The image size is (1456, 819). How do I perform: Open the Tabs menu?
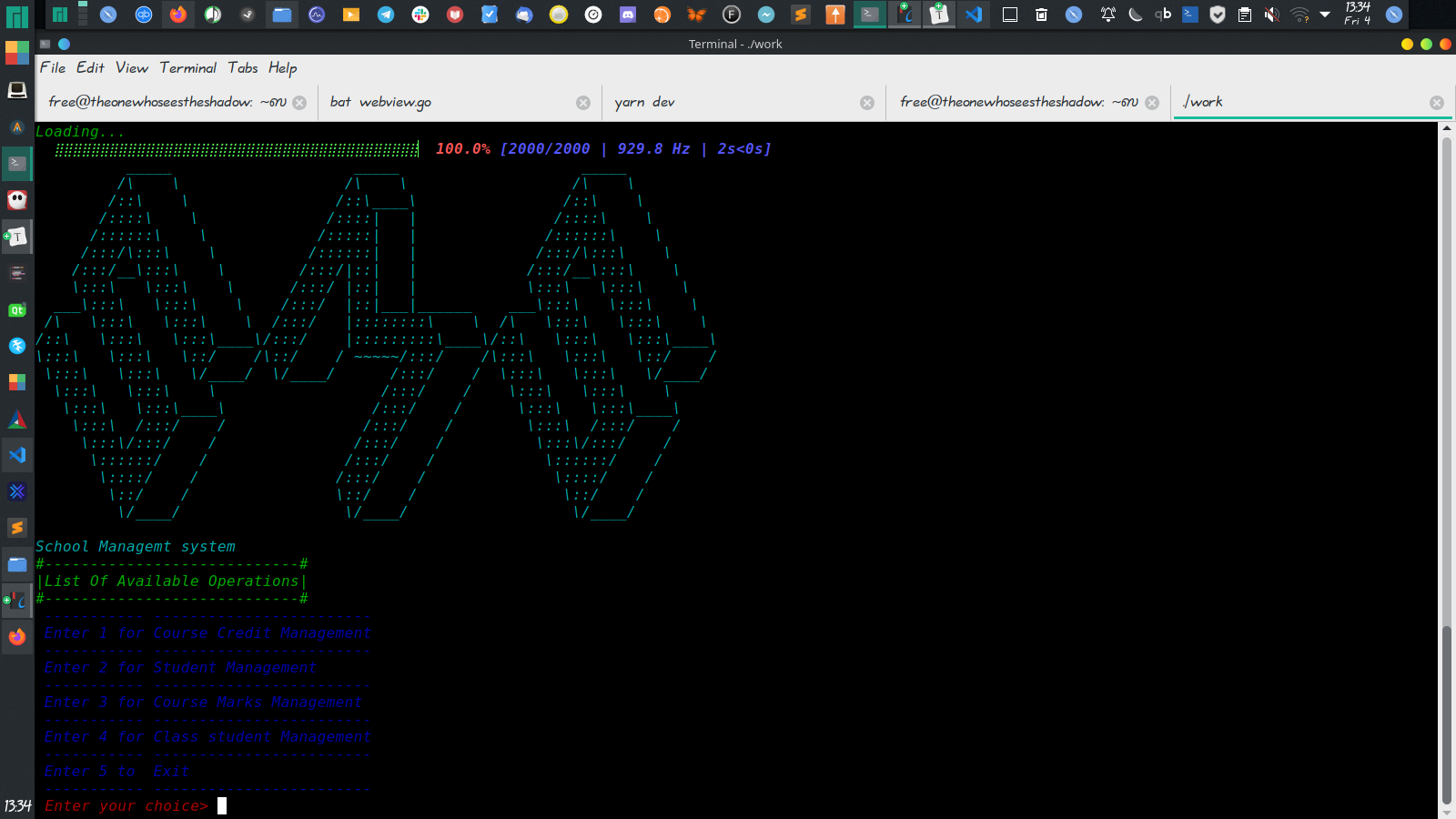click(242, 68)
